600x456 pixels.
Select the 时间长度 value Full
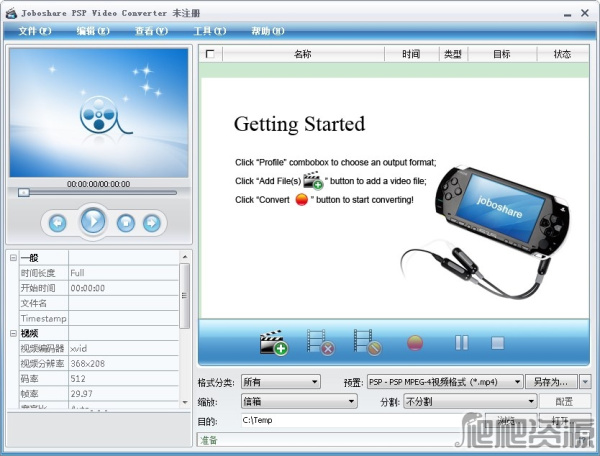pyautogui.click(x=124, y=273)
